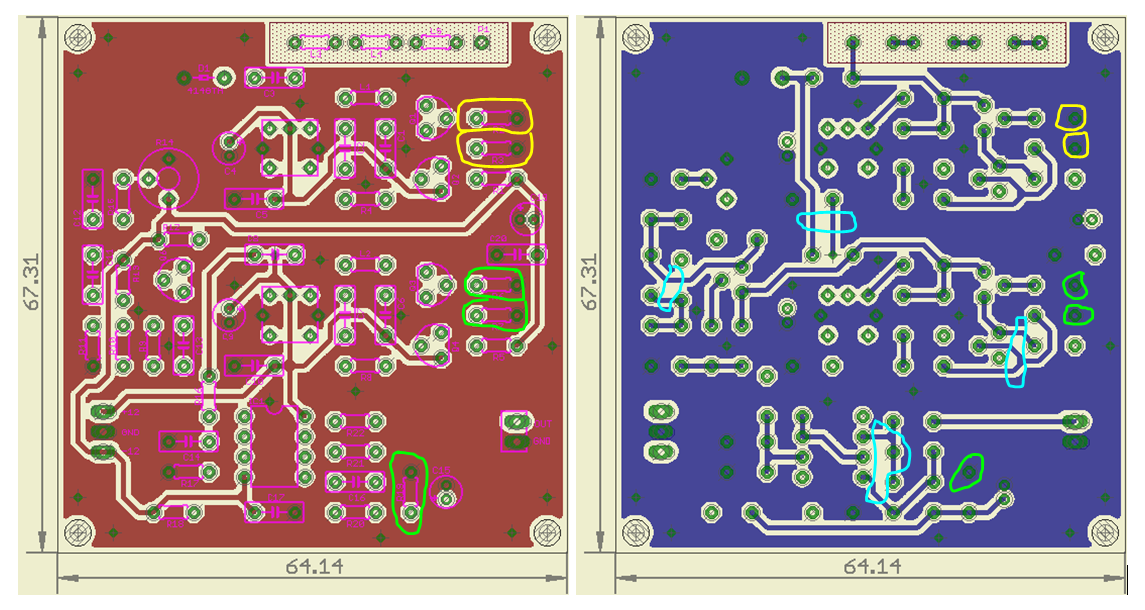
Task: Select the large cyan marking at blue board bottom
Action: 886,460
